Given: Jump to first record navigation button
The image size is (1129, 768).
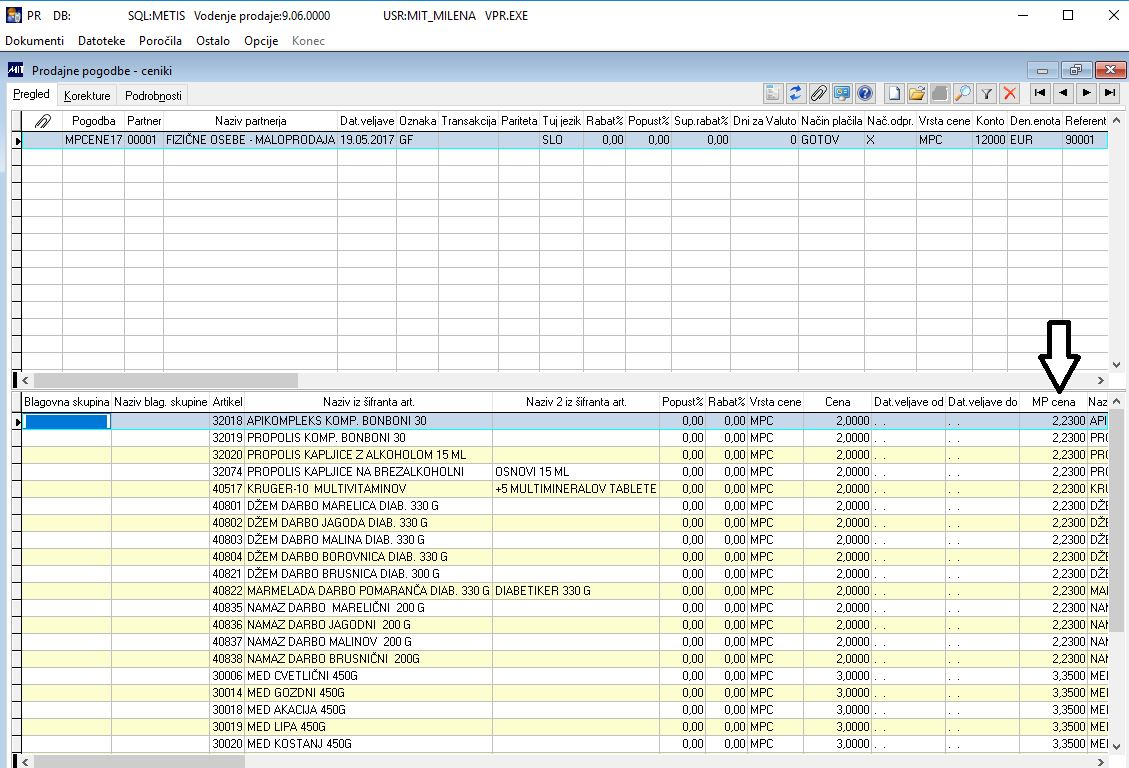Looking at the screenshot, I should [x=1040, y=93].
